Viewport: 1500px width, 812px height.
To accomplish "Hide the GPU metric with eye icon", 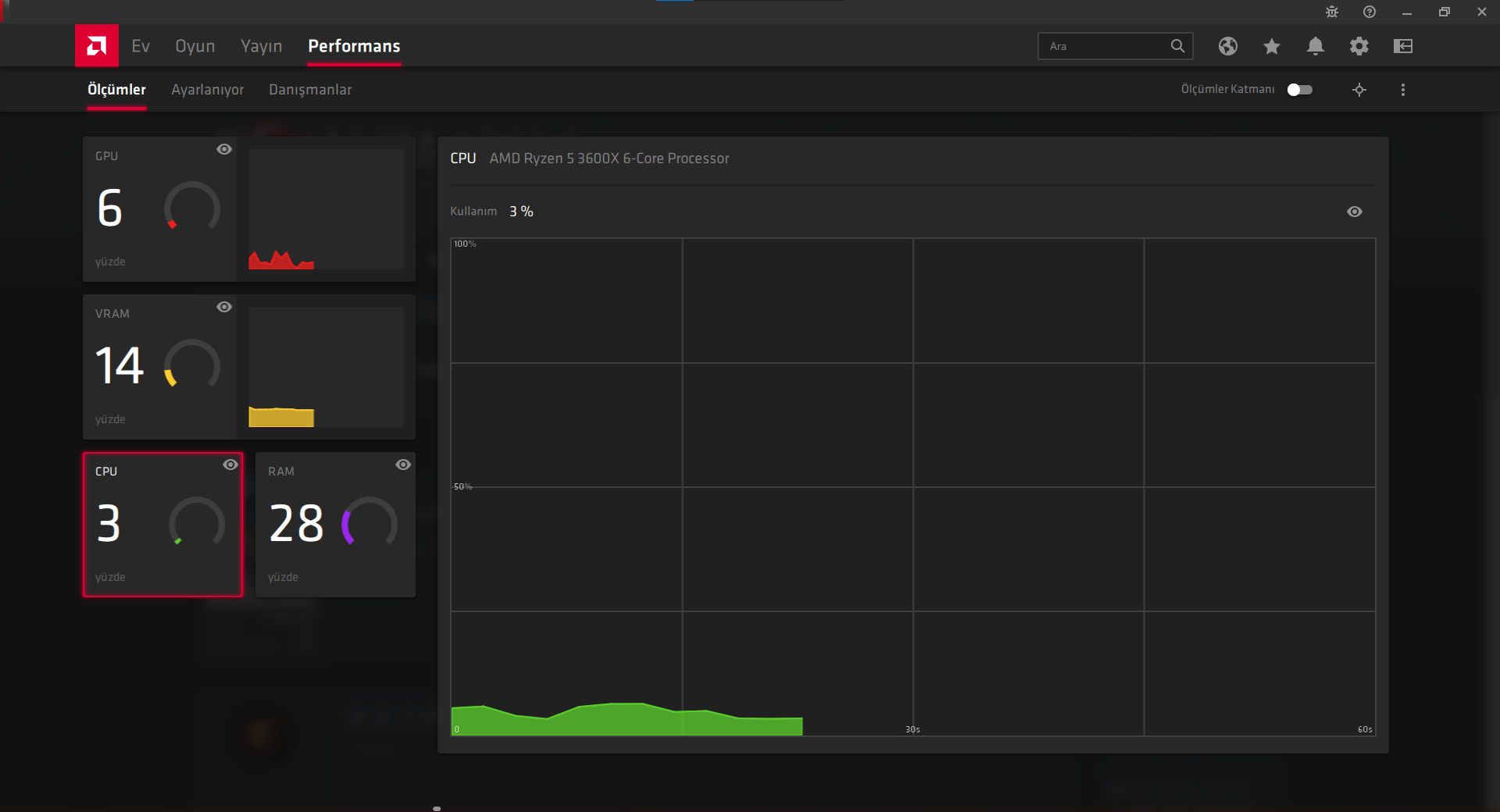I will 224,149.
